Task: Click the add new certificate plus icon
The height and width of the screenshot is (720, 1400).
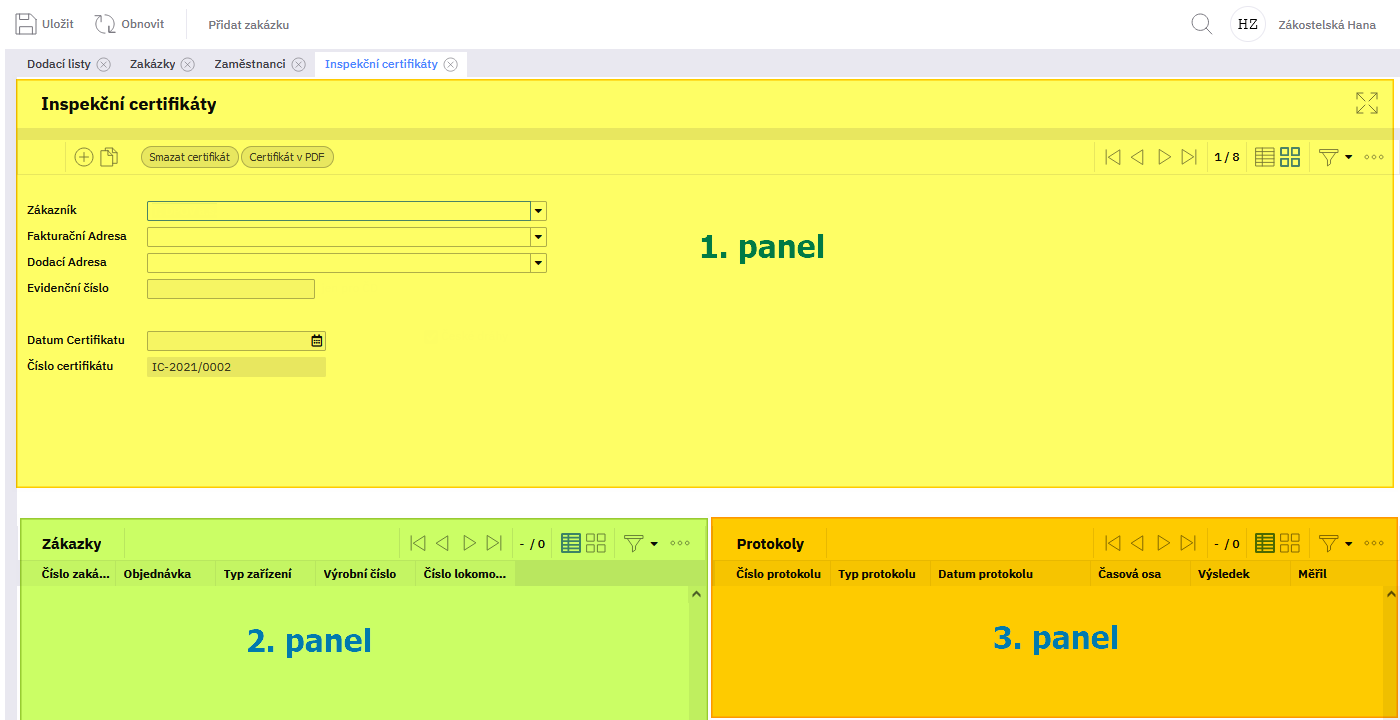Action: click(x=84, y=157)
